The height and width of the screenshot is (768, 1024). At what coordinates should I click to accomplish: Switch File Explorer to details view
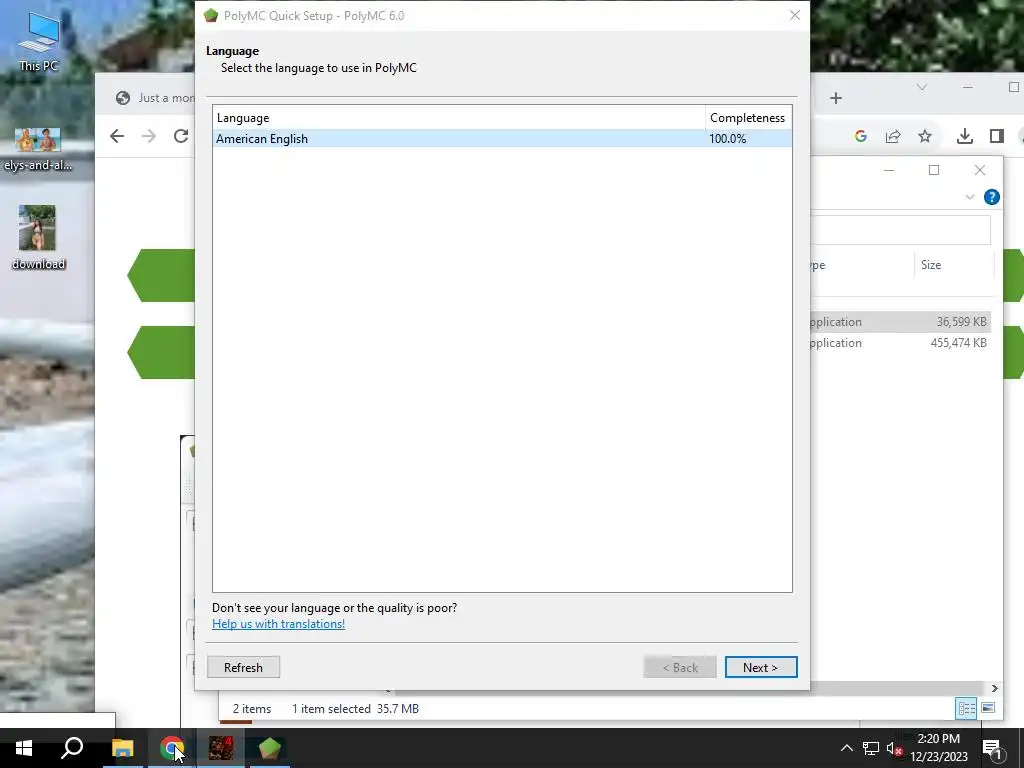(x=967, y=709)
